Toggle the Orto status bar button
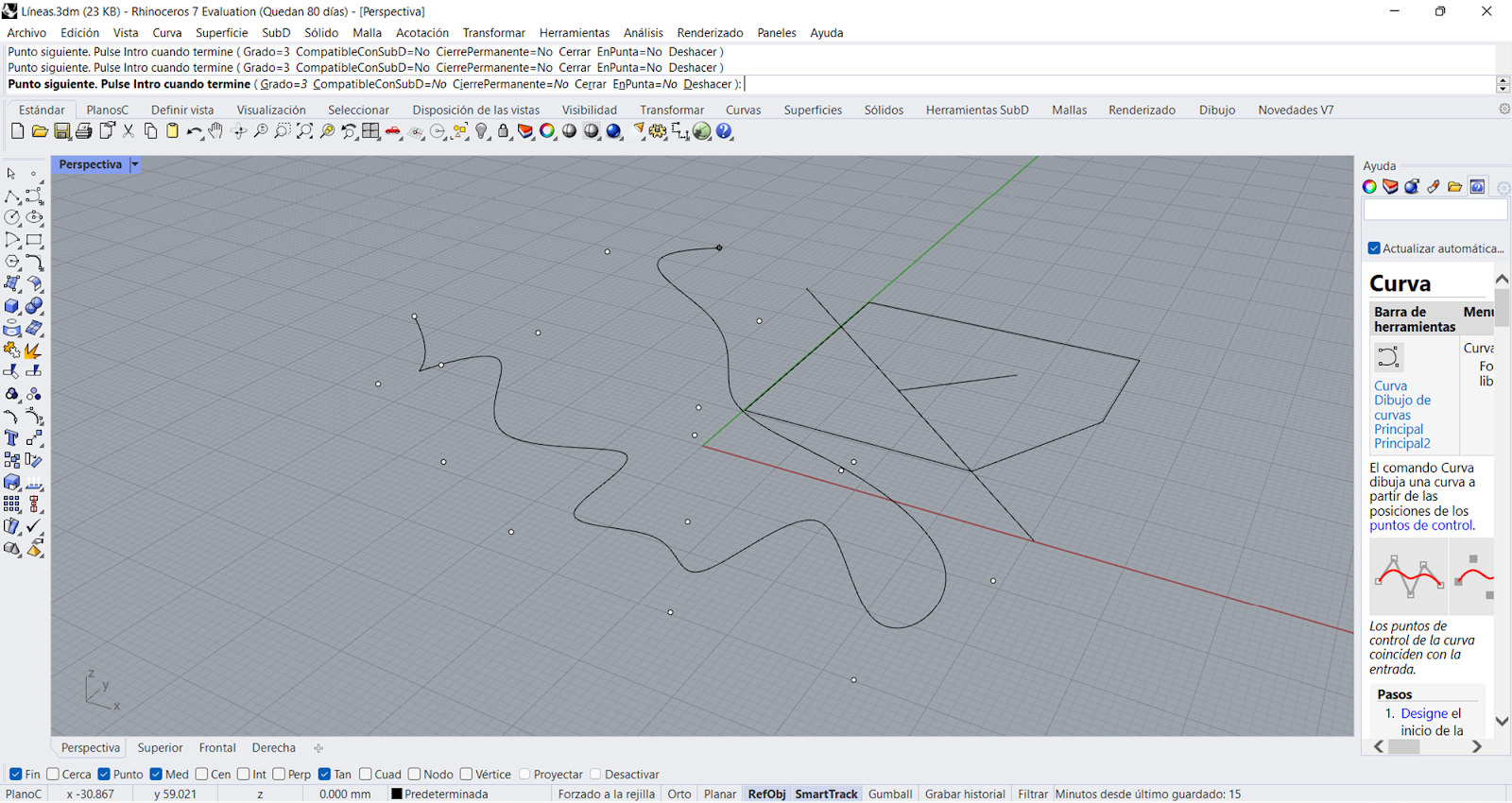This screenshot has width=1512, height=803. (x=679, y=794)
